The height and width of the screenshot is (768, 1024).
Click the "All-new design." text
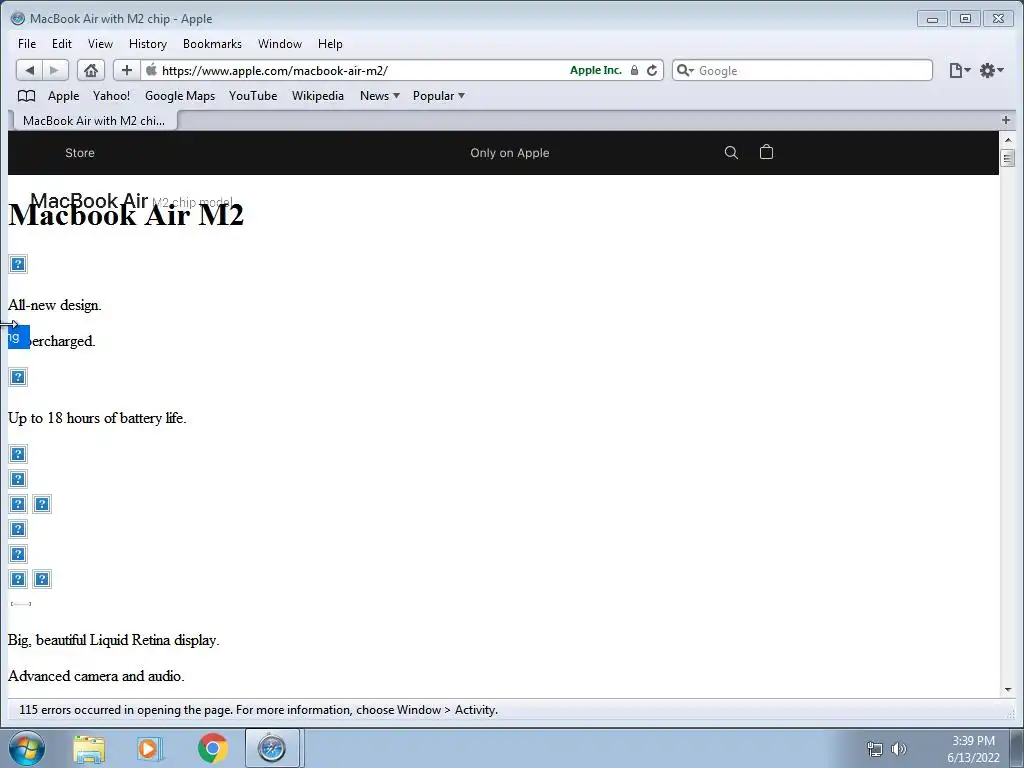[54, 305]
